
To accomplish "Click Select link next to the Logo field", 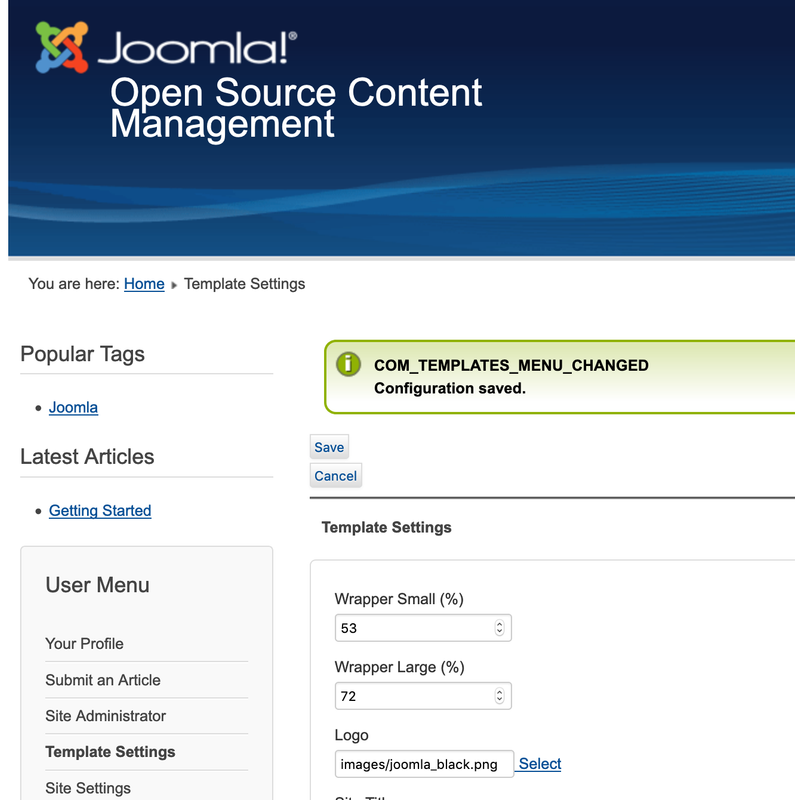I will (x=539, y=763).
